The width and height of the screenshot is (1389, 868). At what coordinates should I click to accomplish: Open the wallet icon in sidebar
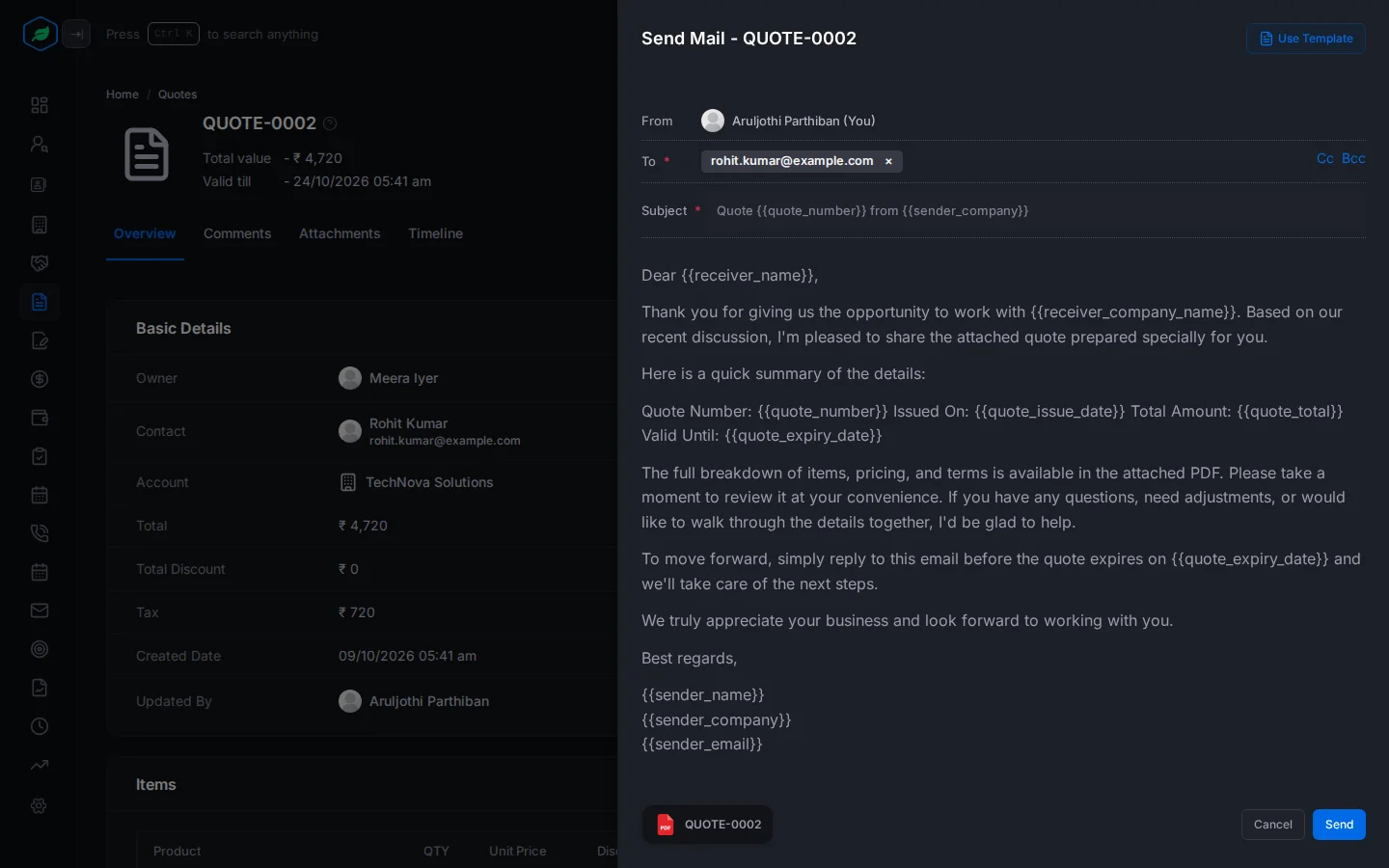(40, 418)
